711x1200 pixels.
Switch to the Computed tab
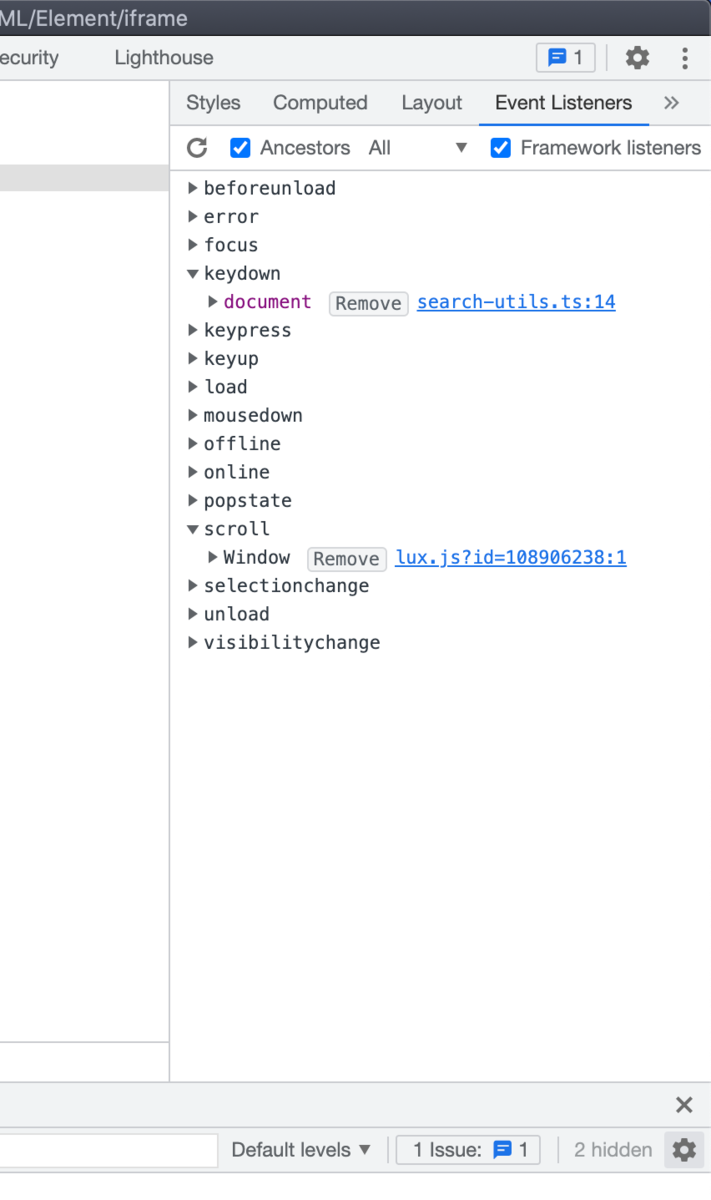(320, 103)
